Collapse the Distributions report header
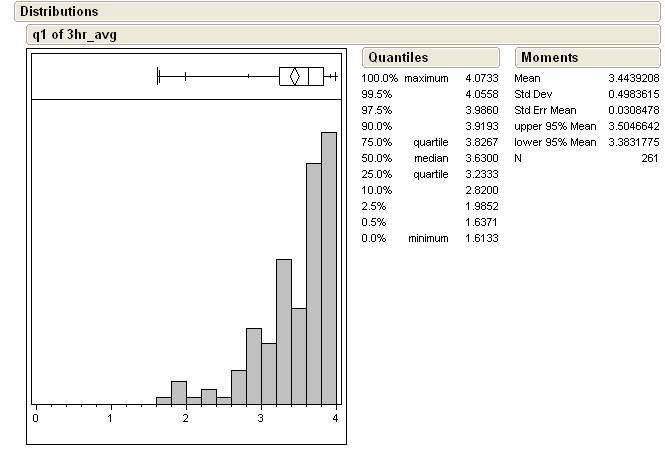Image resolution: width=665 pixels, height=452 pixels. click(59, 12)
